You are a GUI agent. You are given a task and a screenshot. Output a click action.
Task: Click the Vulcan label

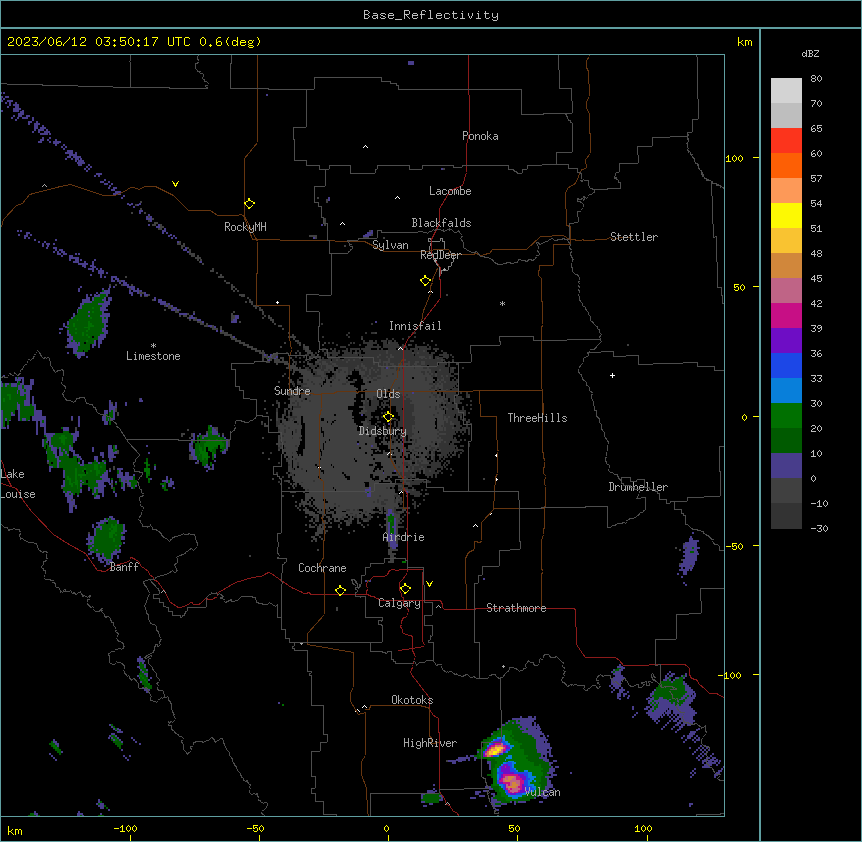[x=543, y=792]
